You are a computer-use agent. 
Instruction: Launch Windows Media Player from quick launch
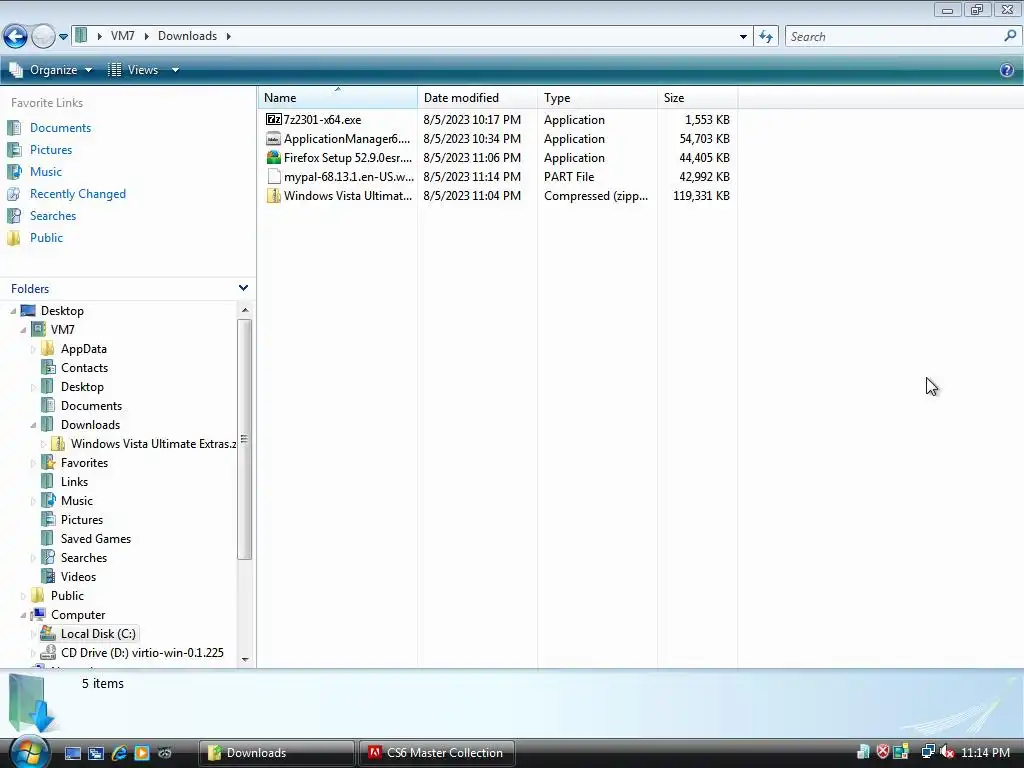[142, 753]
